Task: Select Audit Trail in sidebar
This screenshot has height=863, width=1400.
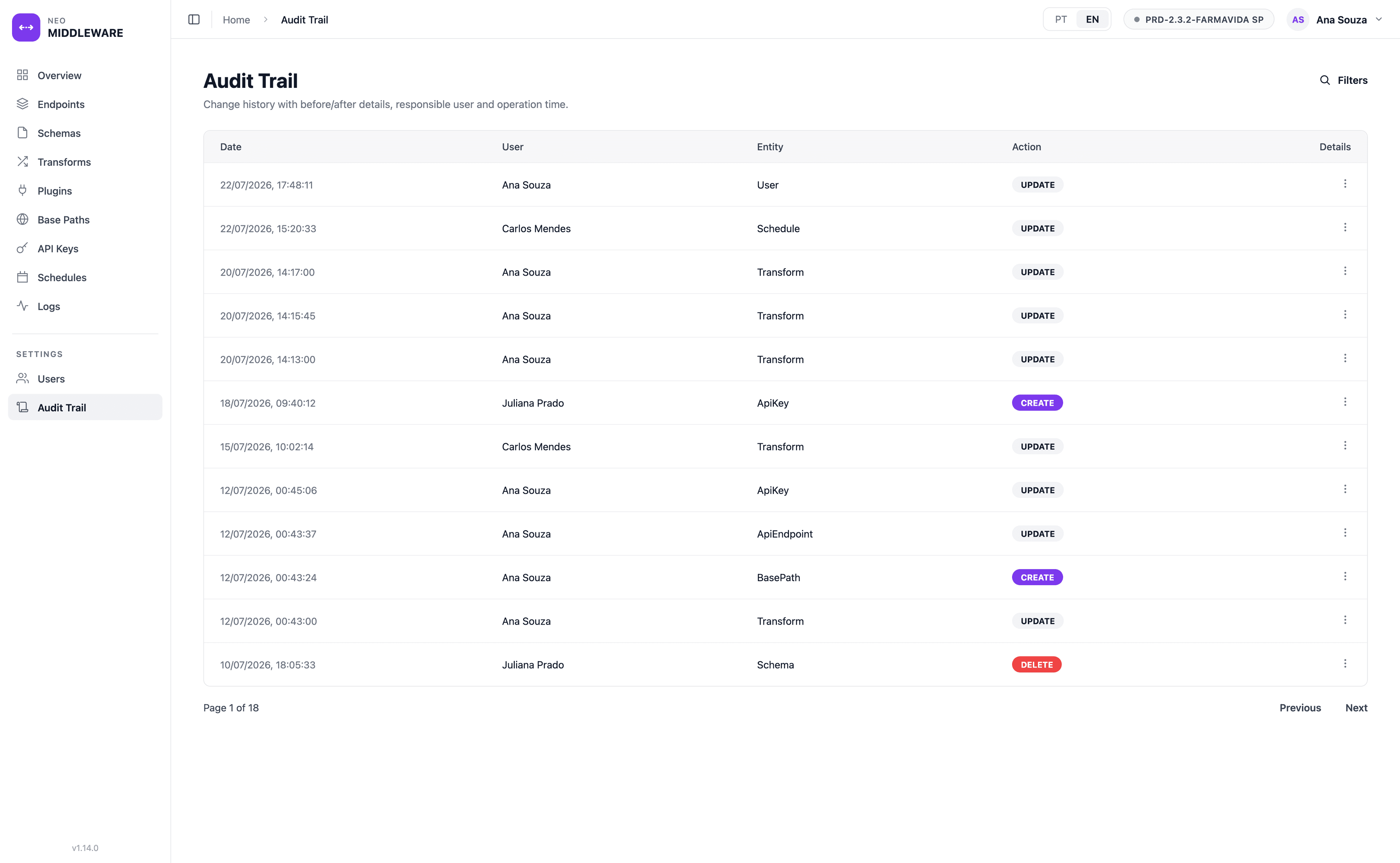Action: pyautogui.click(x=85, y=408)
